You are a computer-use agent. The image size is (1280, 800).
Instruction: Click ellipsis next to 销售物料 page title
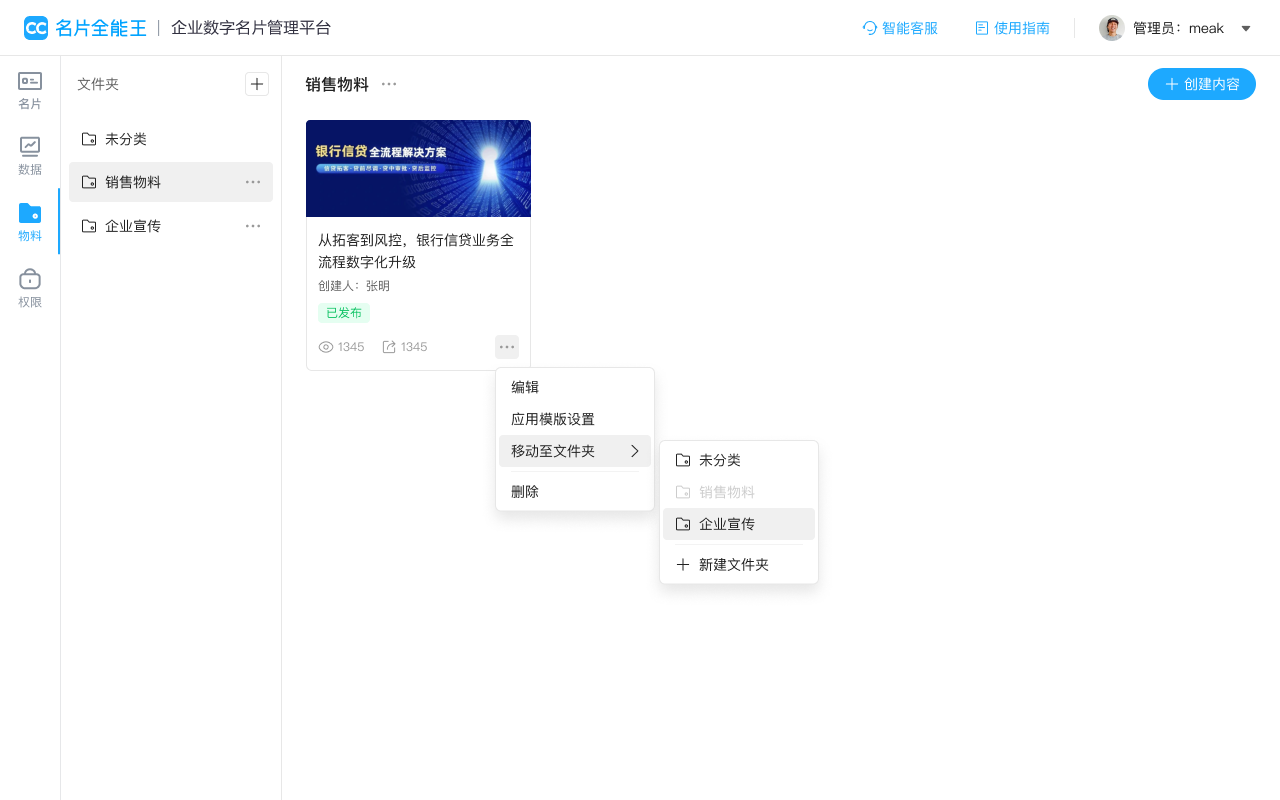point(389,84)
